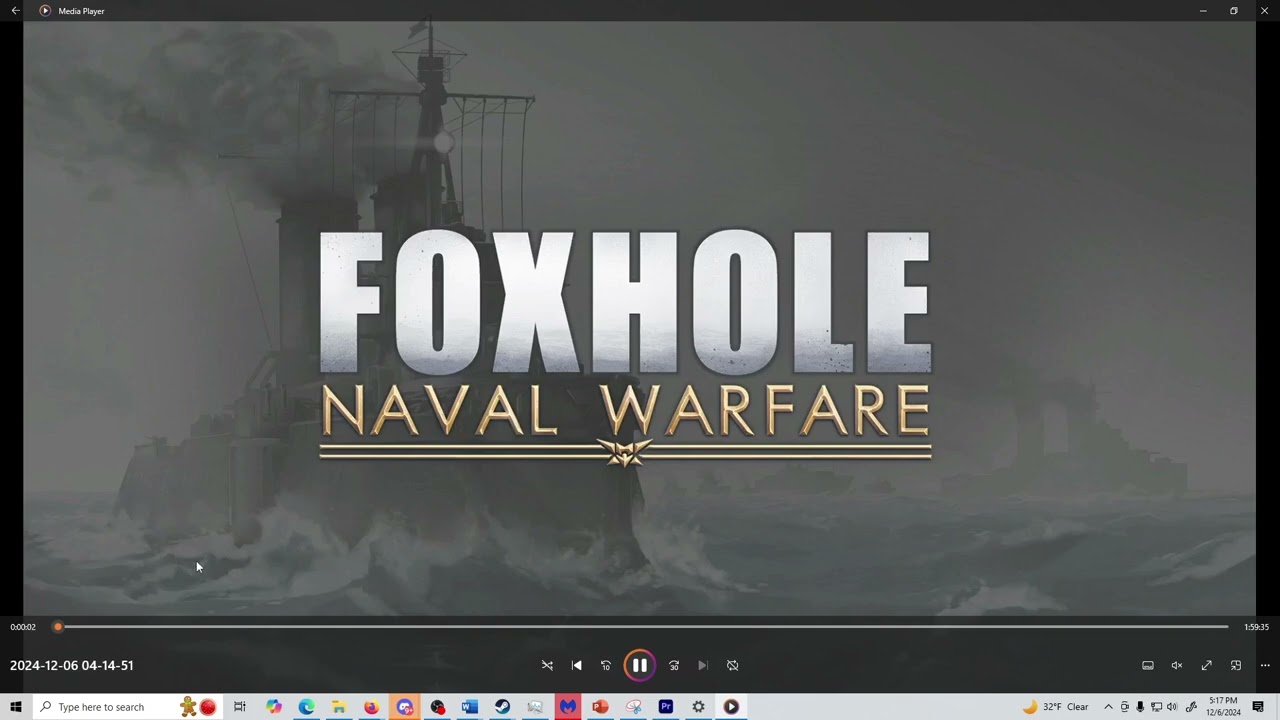Open the more options ellipsis menu
This screenshot has width=1280, height=720.
point(1265,665)
